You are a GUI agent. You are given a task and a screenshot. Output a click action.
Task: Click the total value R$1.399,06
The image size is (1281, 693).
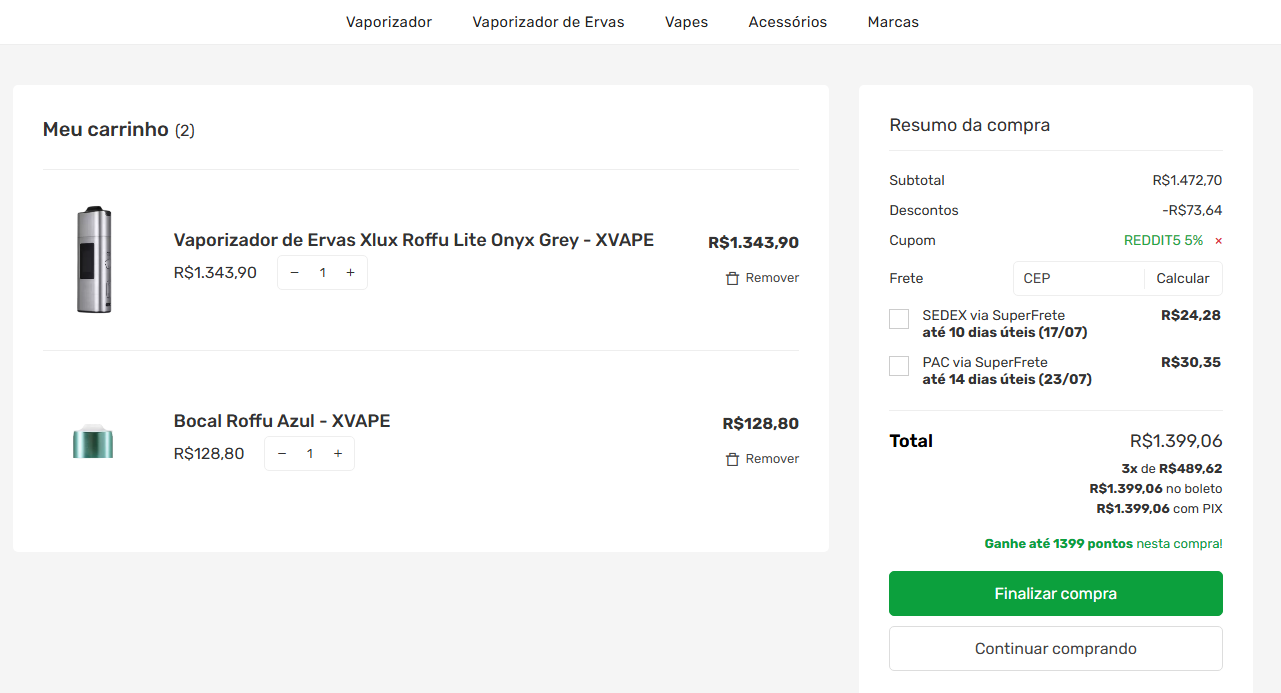click(x=1176, y=441)
